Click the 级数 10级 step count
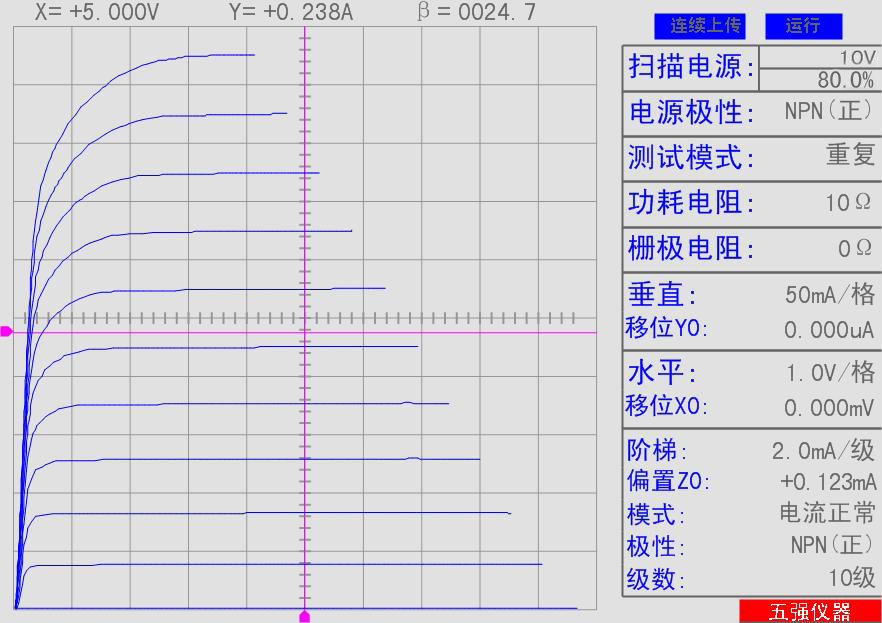 pyautogui.click(x=851, y=578)
